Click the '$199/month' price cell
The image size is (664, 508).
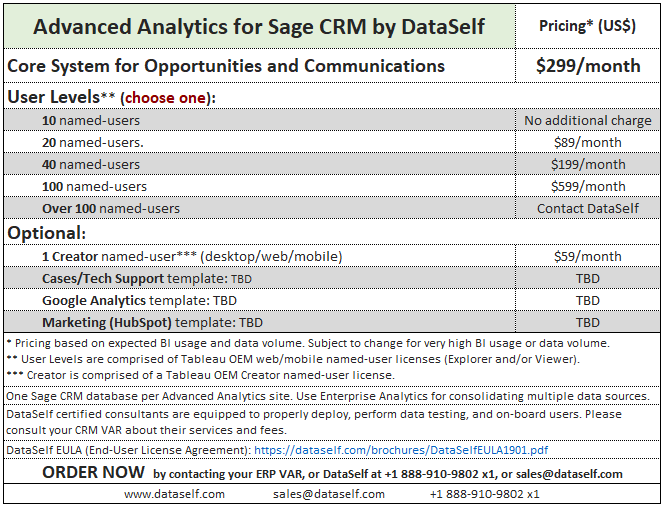[x=588, y=164]
